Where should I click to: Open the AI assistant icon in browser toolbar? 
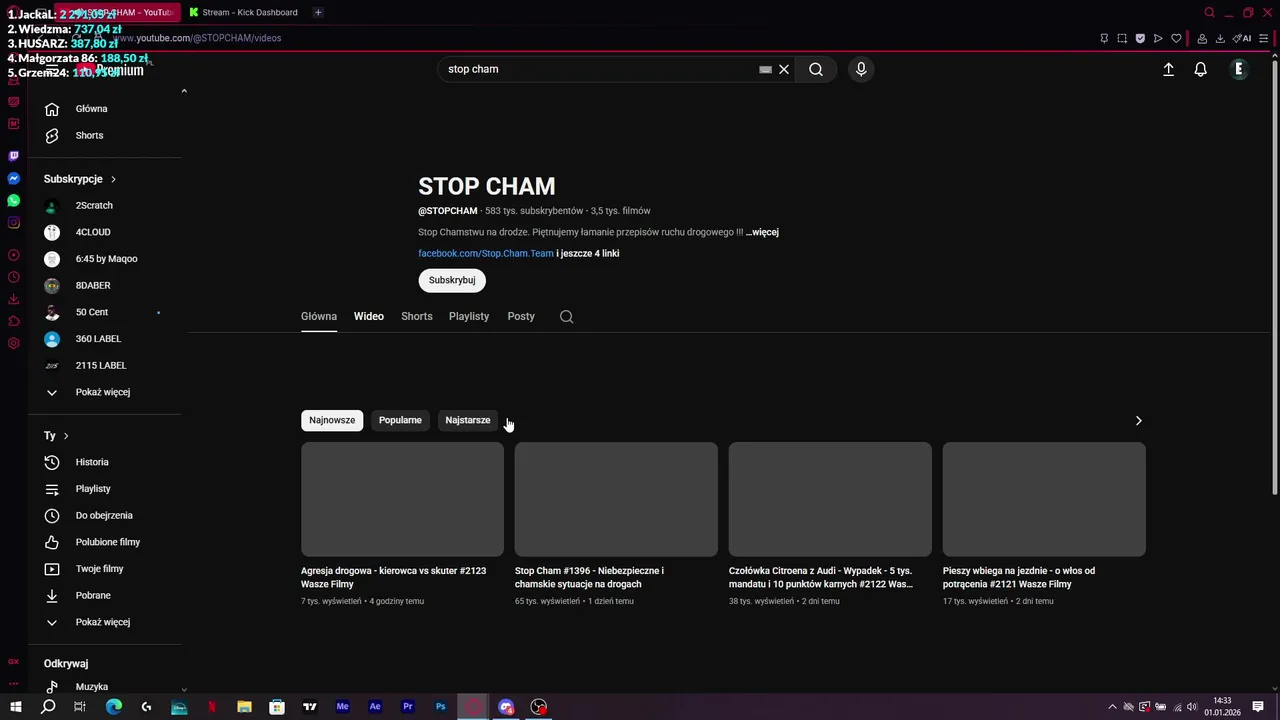point(1242,39)
